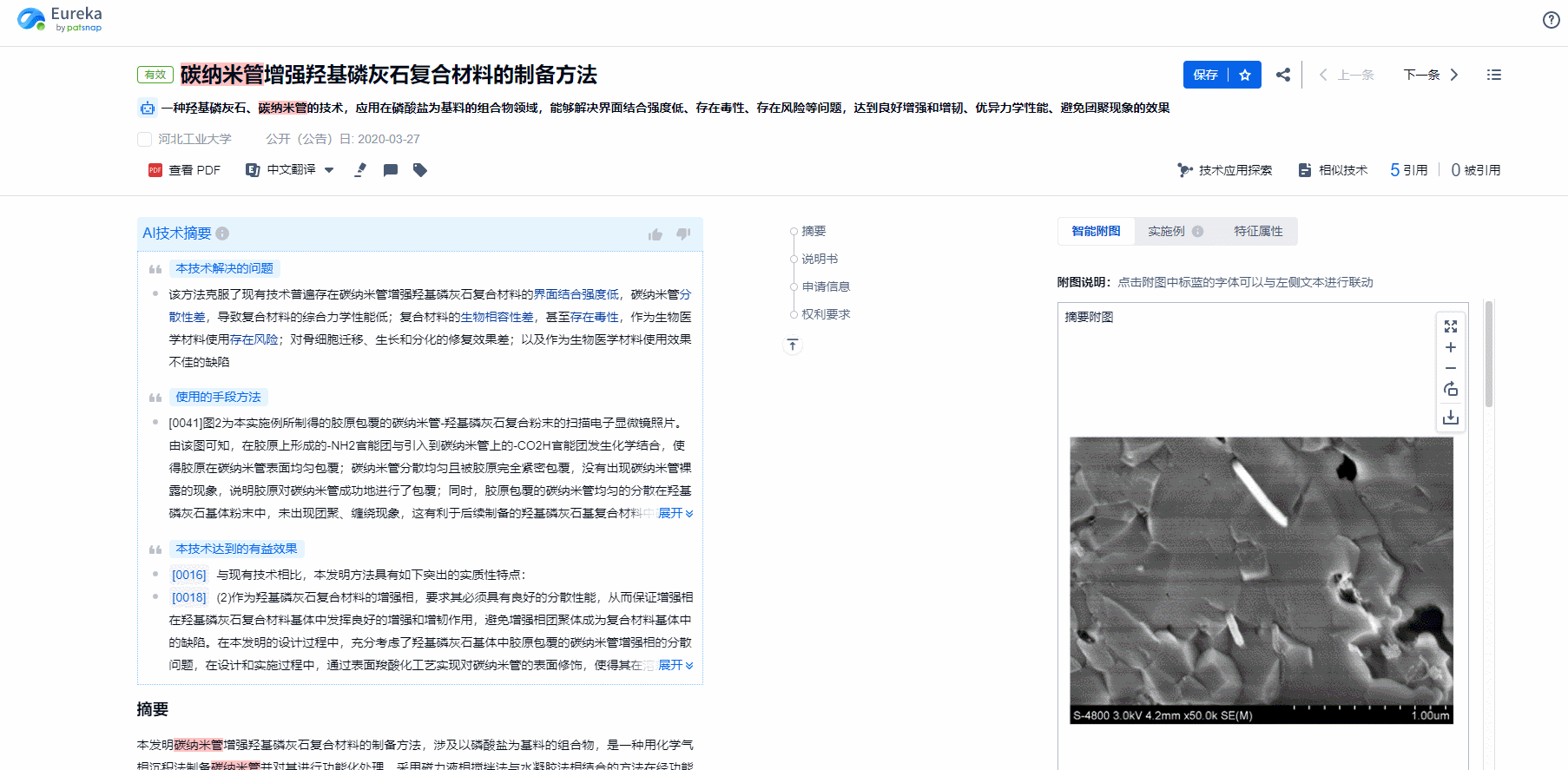1568x770 pixels.
Task: Click fullscreen icon on the figure viewer
Action: tap(1450, 326)
